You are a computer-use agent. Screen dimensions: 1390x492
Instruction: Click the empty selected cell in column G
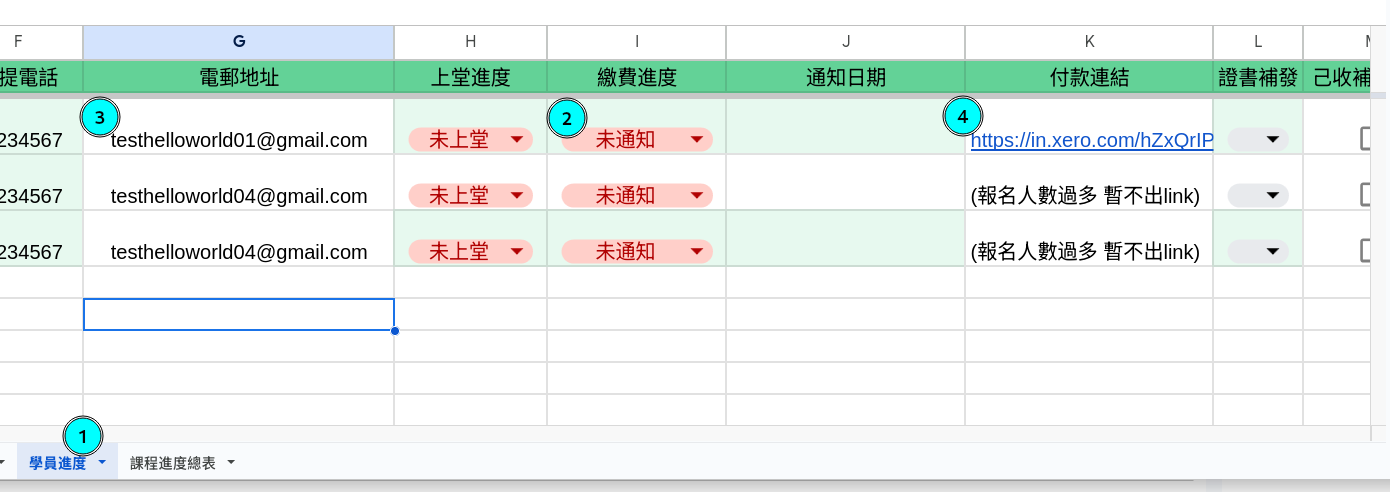point(238,314)
